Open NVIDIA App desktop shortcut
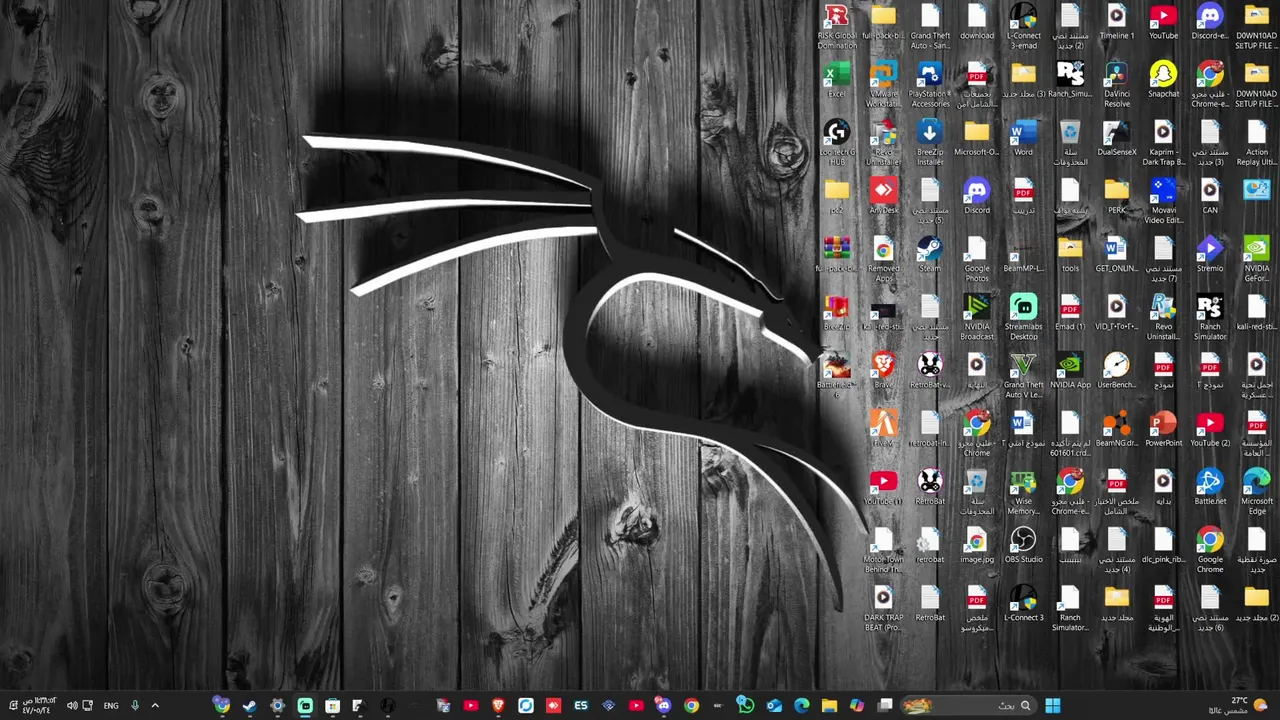 [x=1070, y=370]
